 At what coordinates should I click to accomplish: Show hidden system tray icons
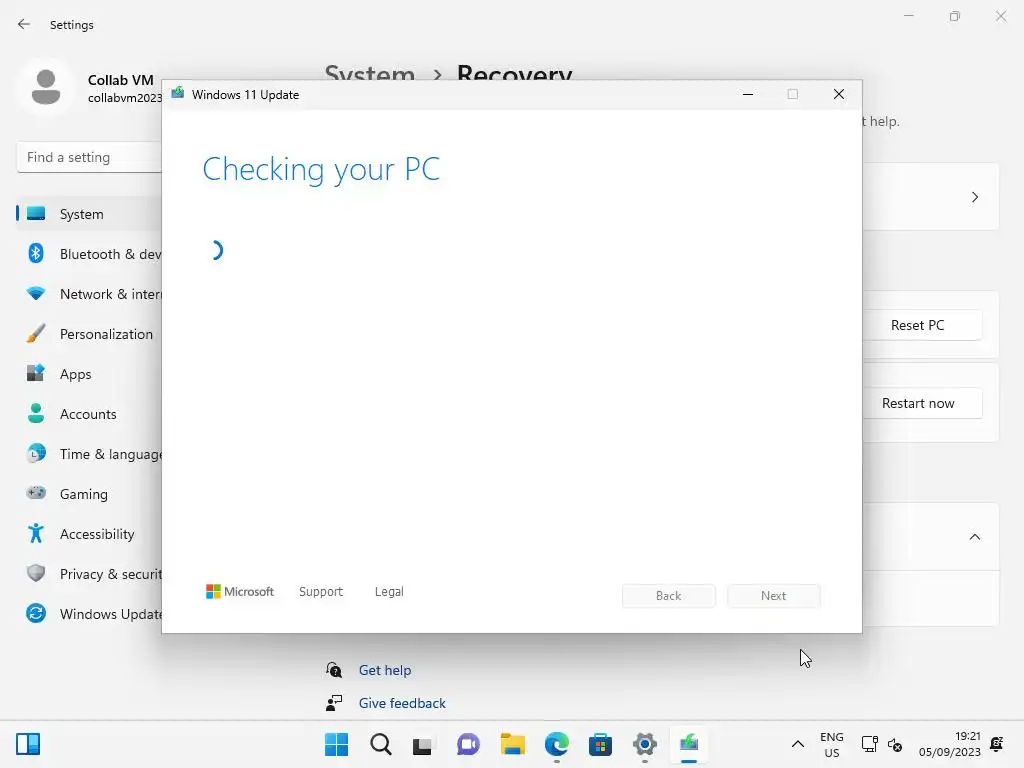[797, 744]
